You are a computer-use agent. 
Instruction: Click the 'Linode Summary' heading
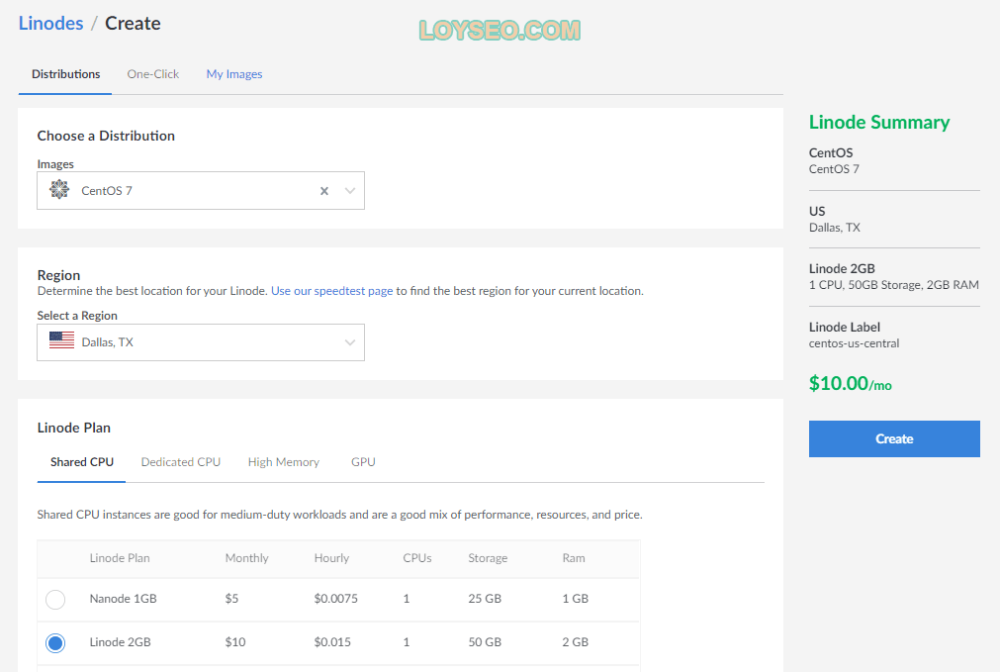tap(879, 122)
